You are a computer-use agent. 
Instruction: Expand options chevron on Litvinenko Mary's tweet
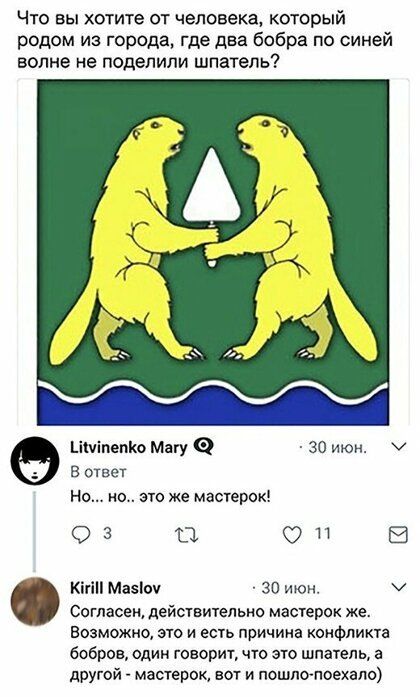coord(400,447)
